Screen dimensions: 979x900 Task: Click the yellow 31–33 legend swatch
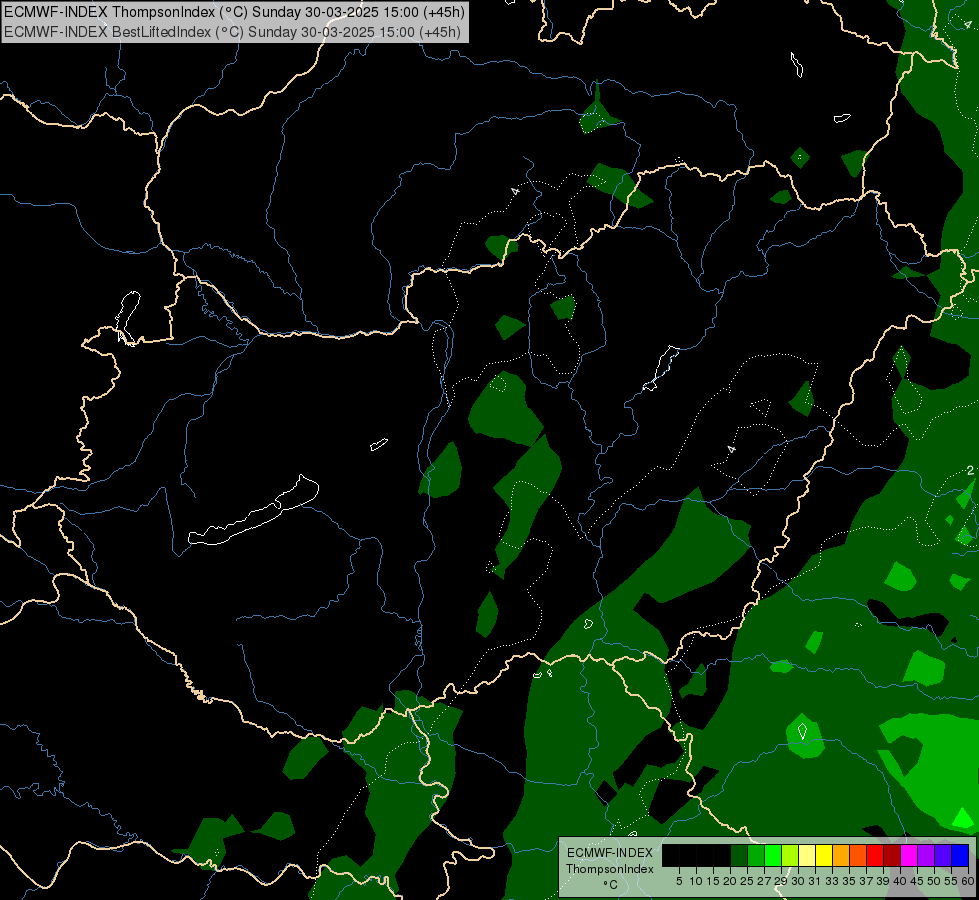(825, 855)
